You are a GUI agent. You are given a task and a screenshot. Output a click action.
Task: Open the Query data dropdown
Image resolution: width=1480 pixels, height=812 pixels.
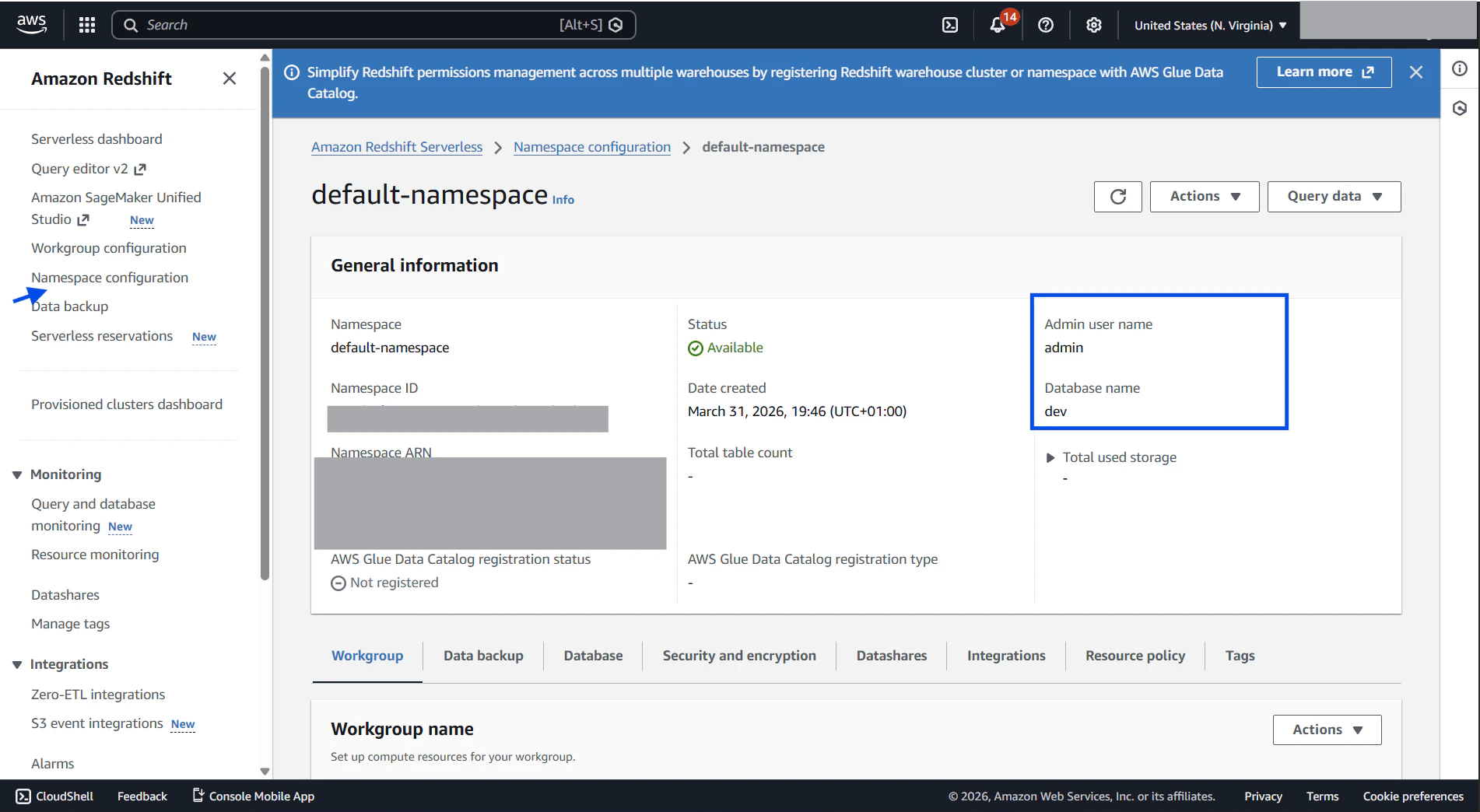click(x=1334, y=197)
